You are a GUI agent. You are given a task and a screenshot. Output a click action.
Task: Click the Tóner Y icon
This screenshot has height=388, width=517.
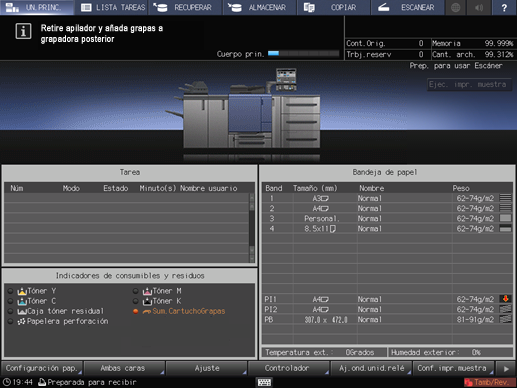point(22,291)
